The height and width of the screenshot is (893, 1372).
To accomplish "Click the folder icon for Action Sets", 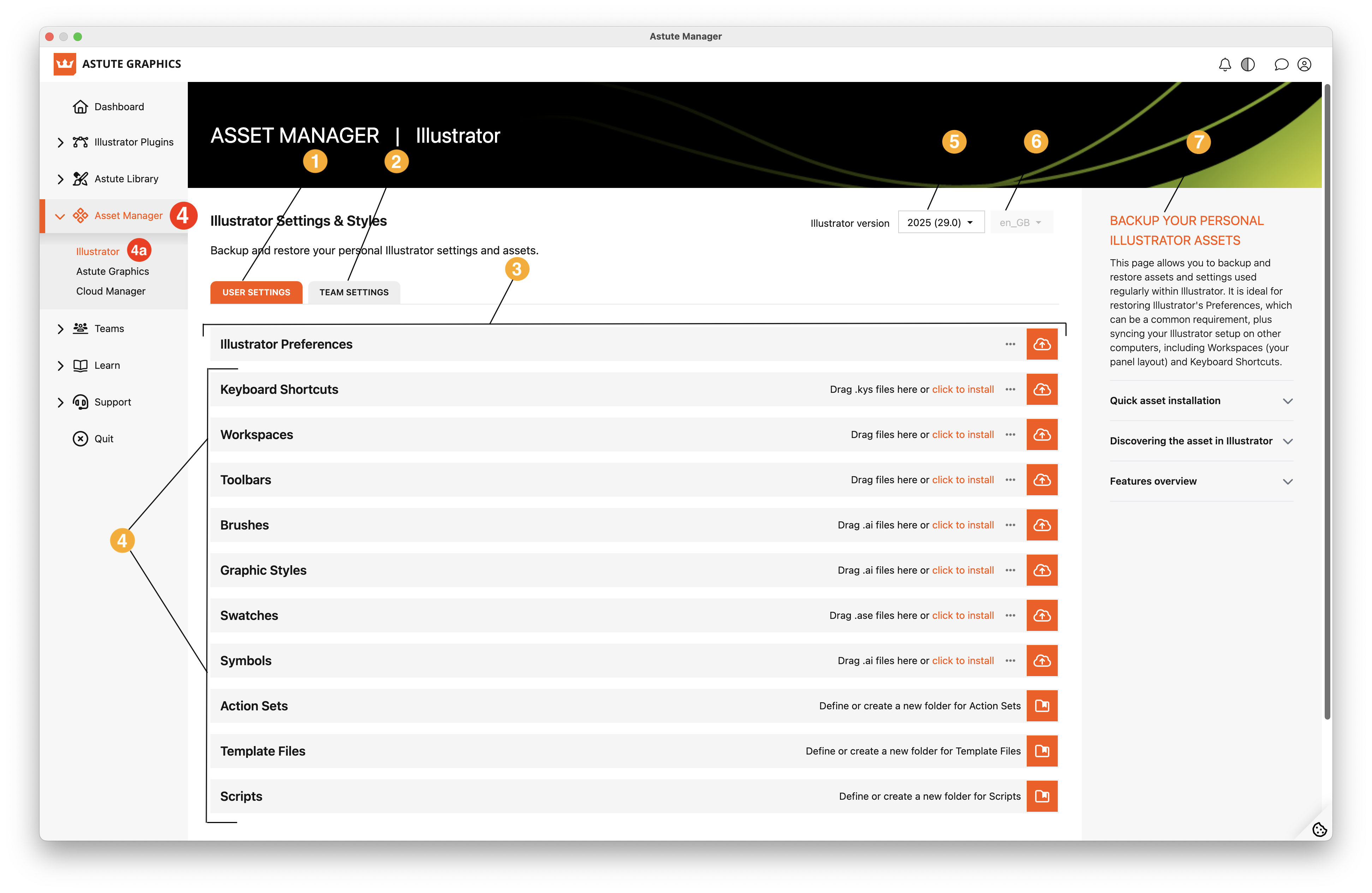I will coord(1042,706).
